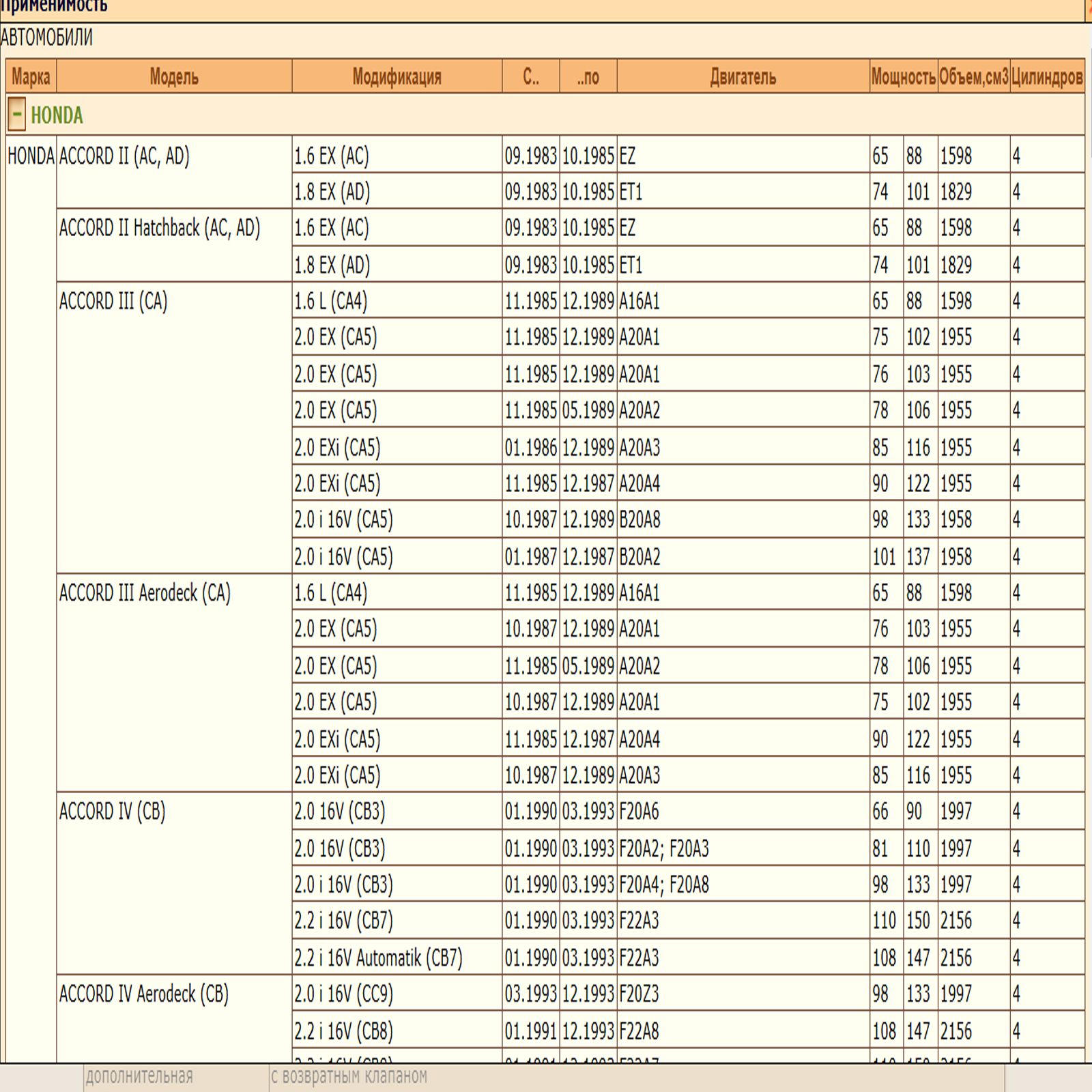Viewport: 1092px width, 1092px height.
Task: Select the ACCORD III Aerodeck (CA) model cell
Action: pyautogui.click(x=145, y=592)
